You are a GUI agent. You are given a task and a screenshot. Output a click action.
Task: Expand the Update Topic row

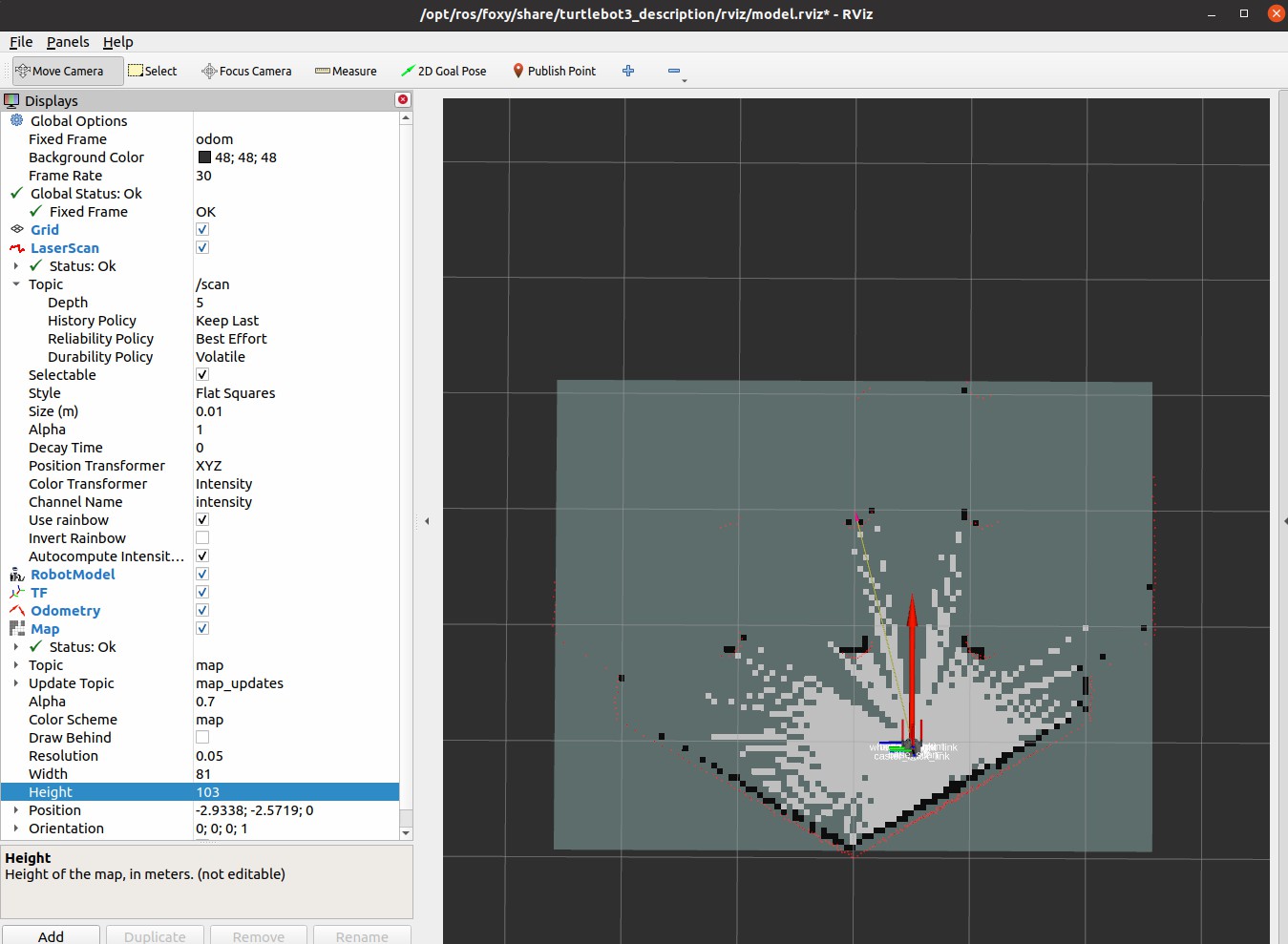click(x=16, y=683)
